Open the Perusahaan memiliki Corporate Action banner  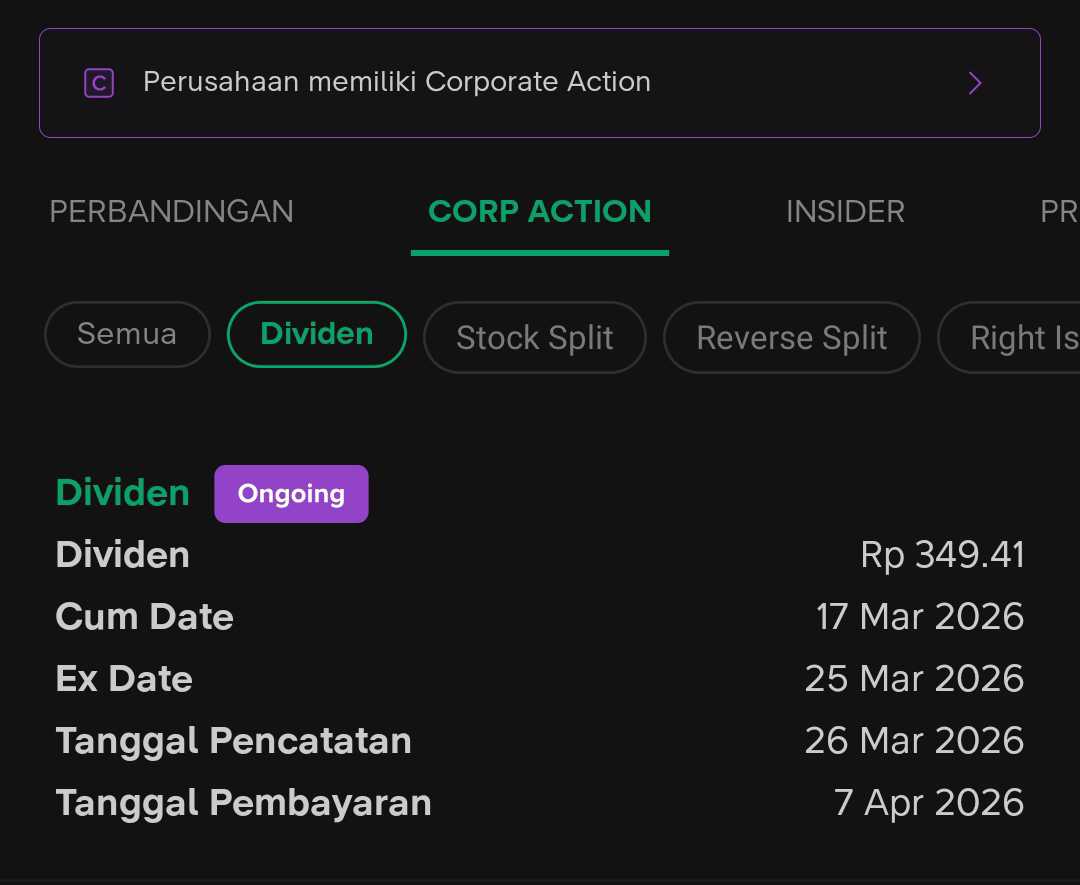(x=540, y=83)
